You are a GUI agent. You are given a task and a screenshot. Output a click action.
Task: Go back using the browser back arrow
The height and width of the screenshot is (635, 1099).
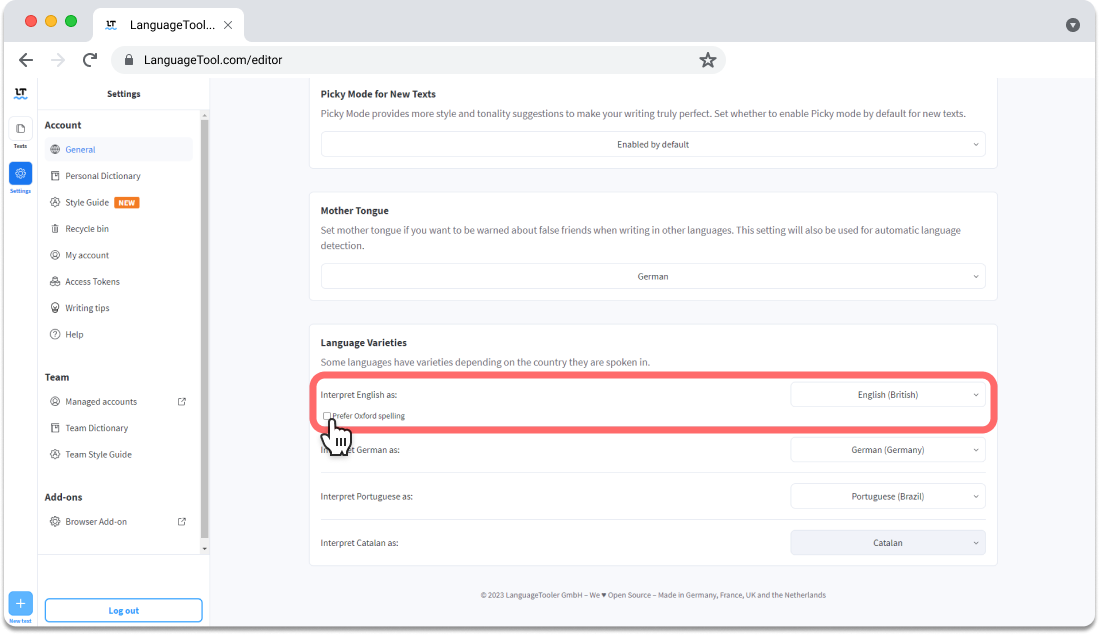pyautogui.click(x=26, y=60)
